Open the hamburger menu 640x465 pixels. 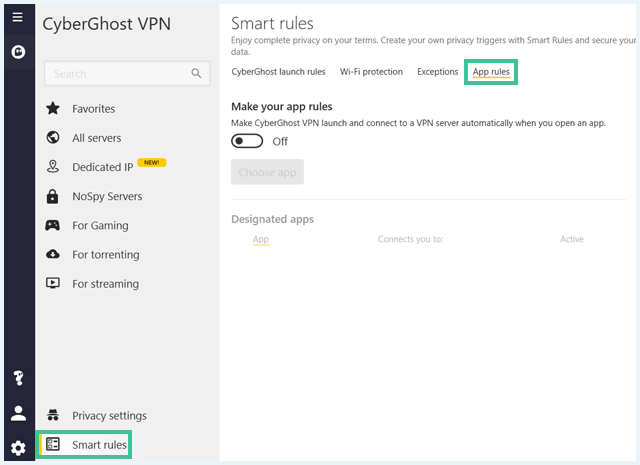(x=18, y=17)
